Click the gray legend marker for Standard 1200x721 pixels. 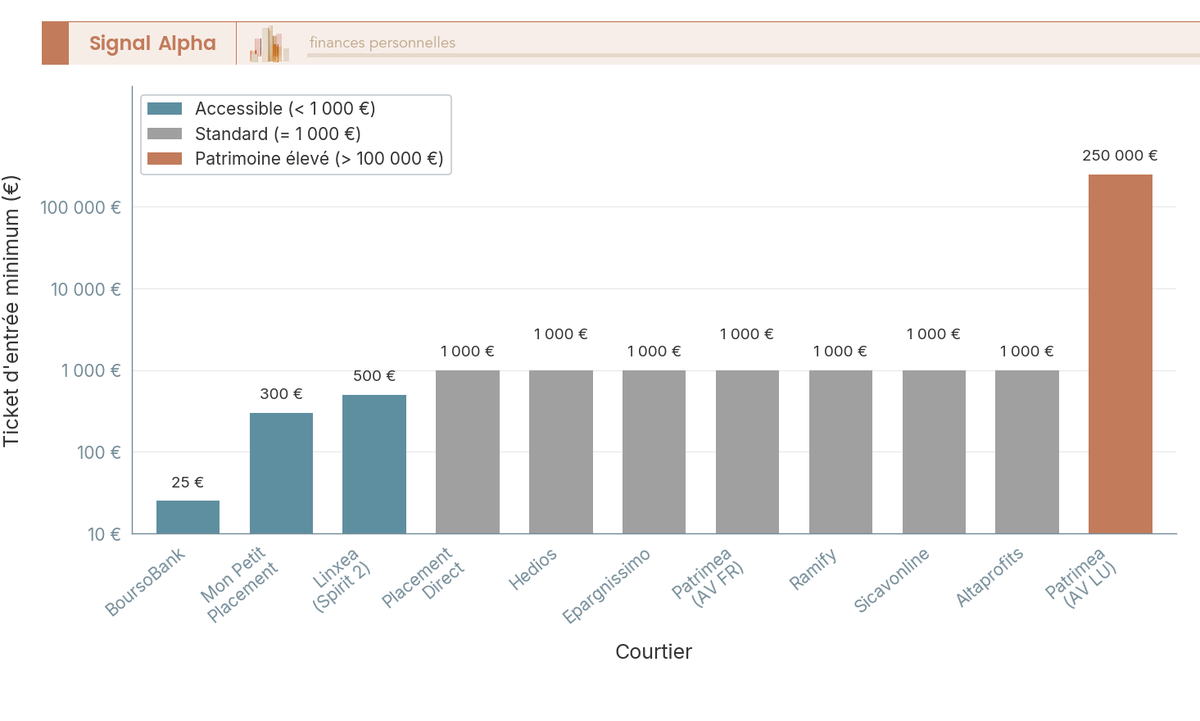[x=164, y=133]
